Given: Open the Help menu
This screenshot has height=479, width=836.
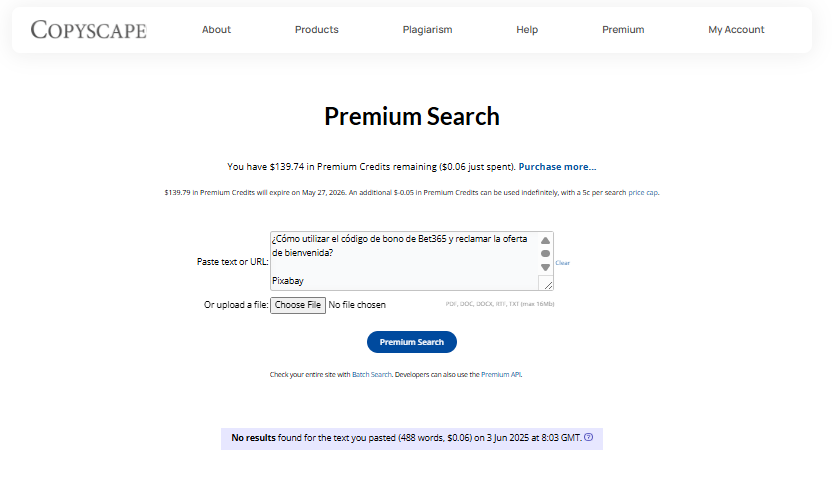Looking at the screenshot, I should coord(527,30).
